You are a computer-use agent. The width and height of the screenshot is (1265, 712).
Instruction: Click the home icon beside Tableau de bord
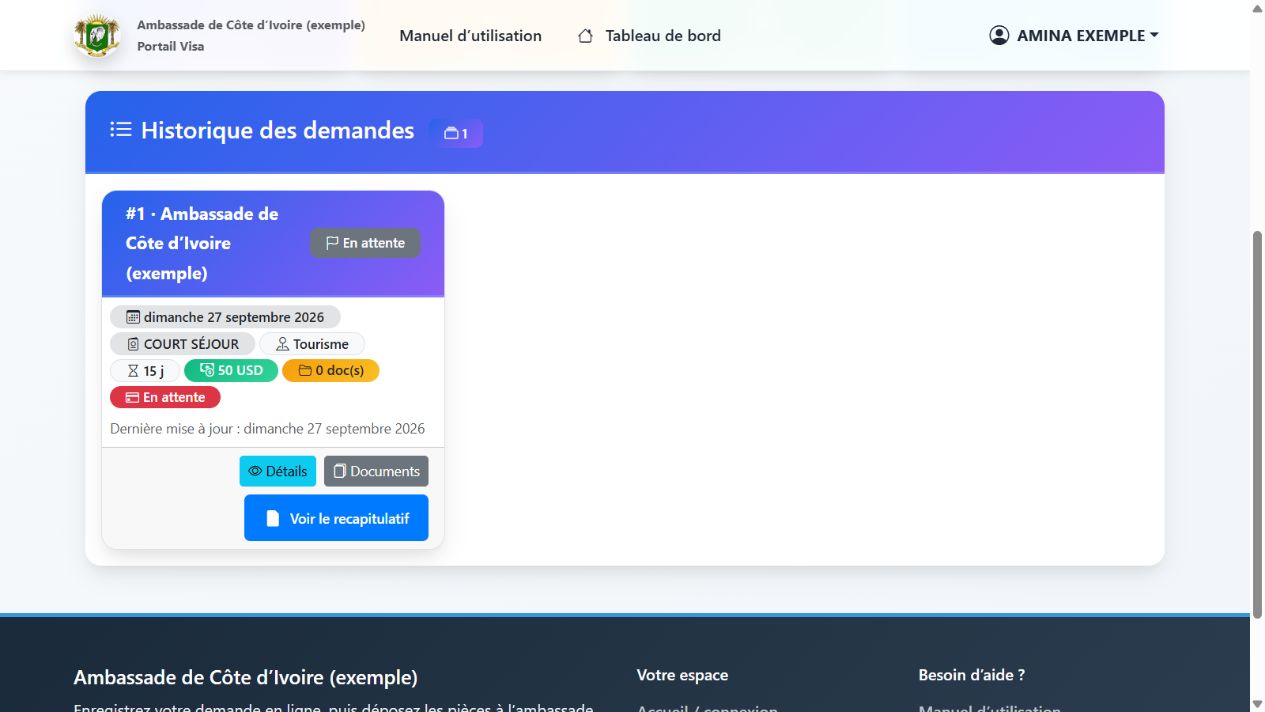(x=586, y=36)
